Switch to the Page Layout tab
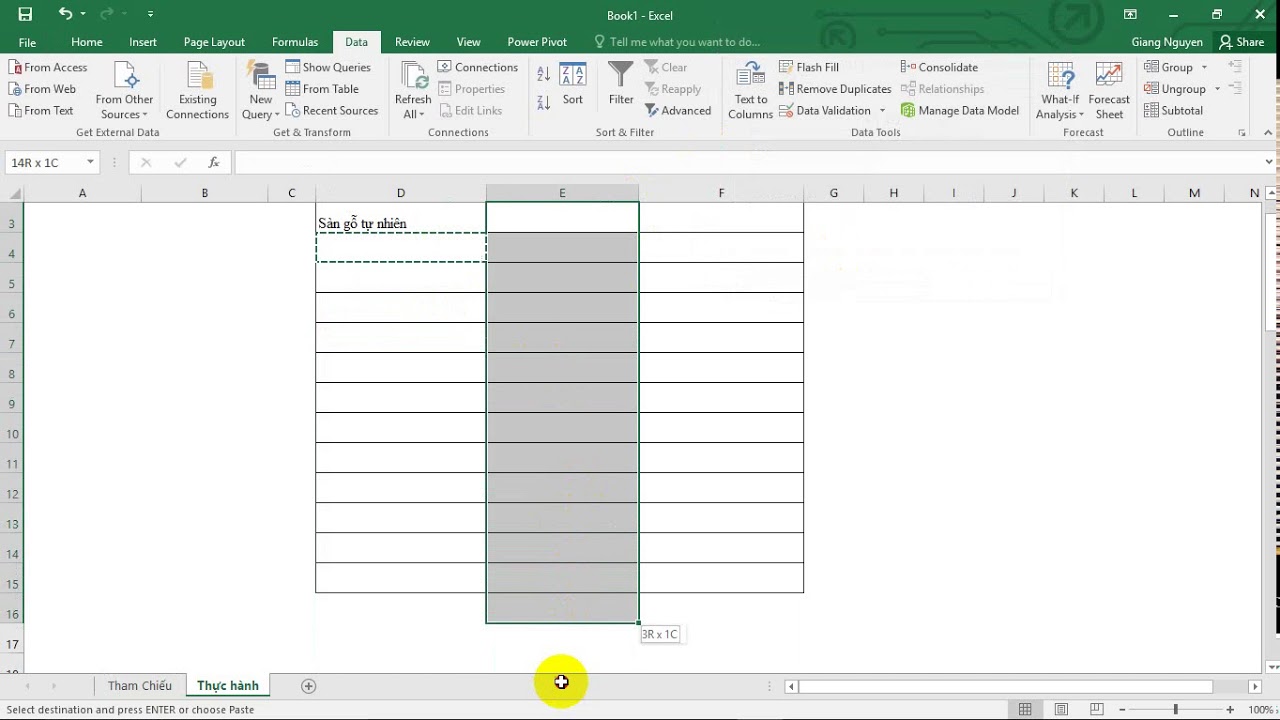Image resolution: width=1280 pixels, height=720 pixels. tap(214, 42)
